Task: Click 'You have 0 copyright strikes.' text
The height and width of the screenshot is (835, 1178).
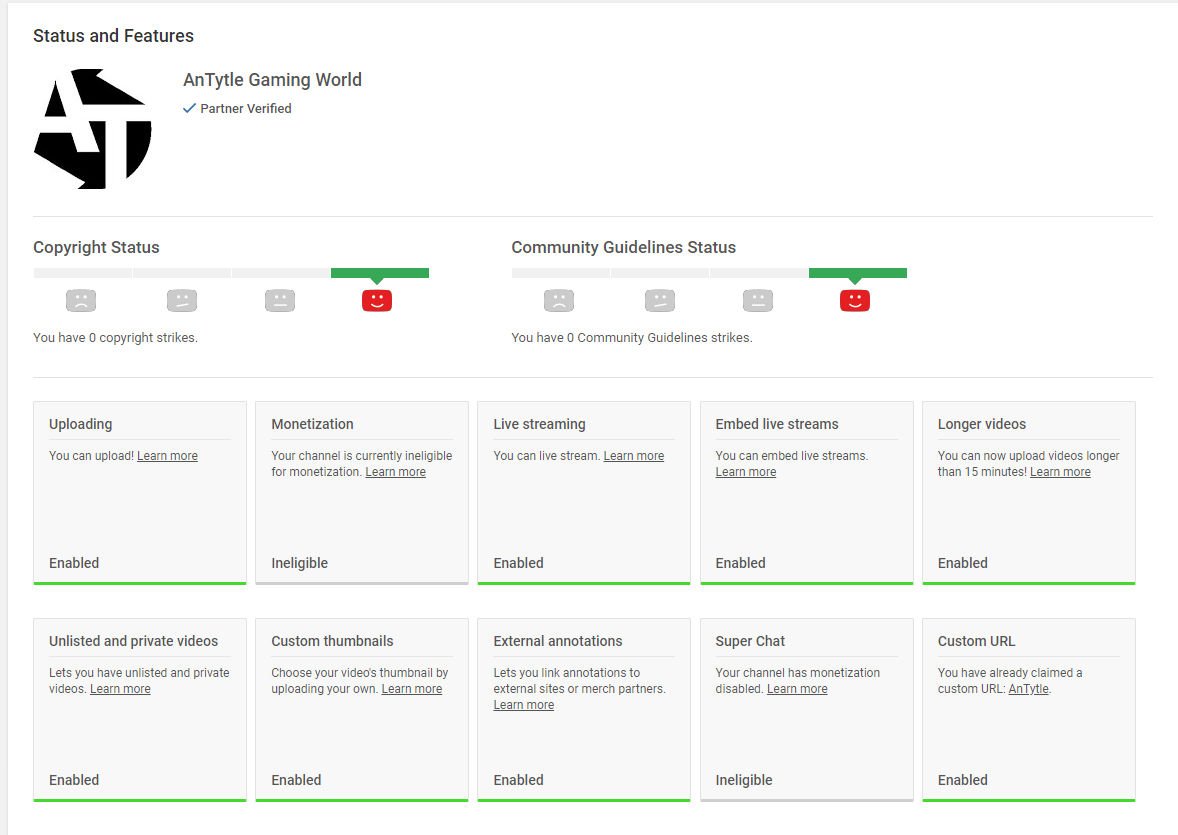Action: pyautogui.click(x=116, y=337)
